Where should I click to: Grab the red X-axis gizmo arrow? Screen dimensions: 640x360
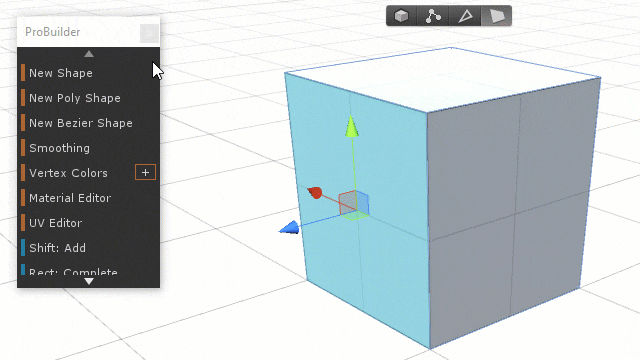(x=315, y=192)
